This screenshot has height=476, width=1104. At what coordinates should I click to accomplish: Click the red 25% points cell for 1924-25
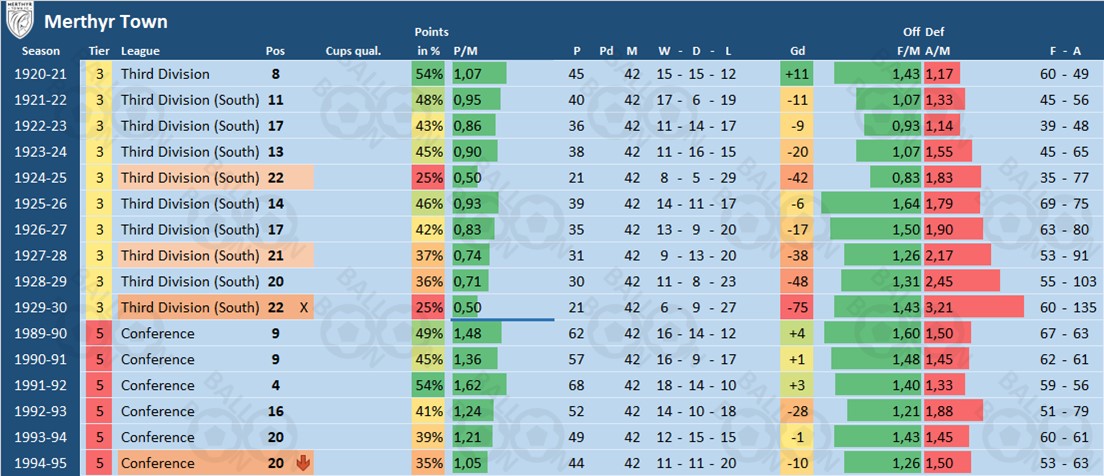[429, 178]
